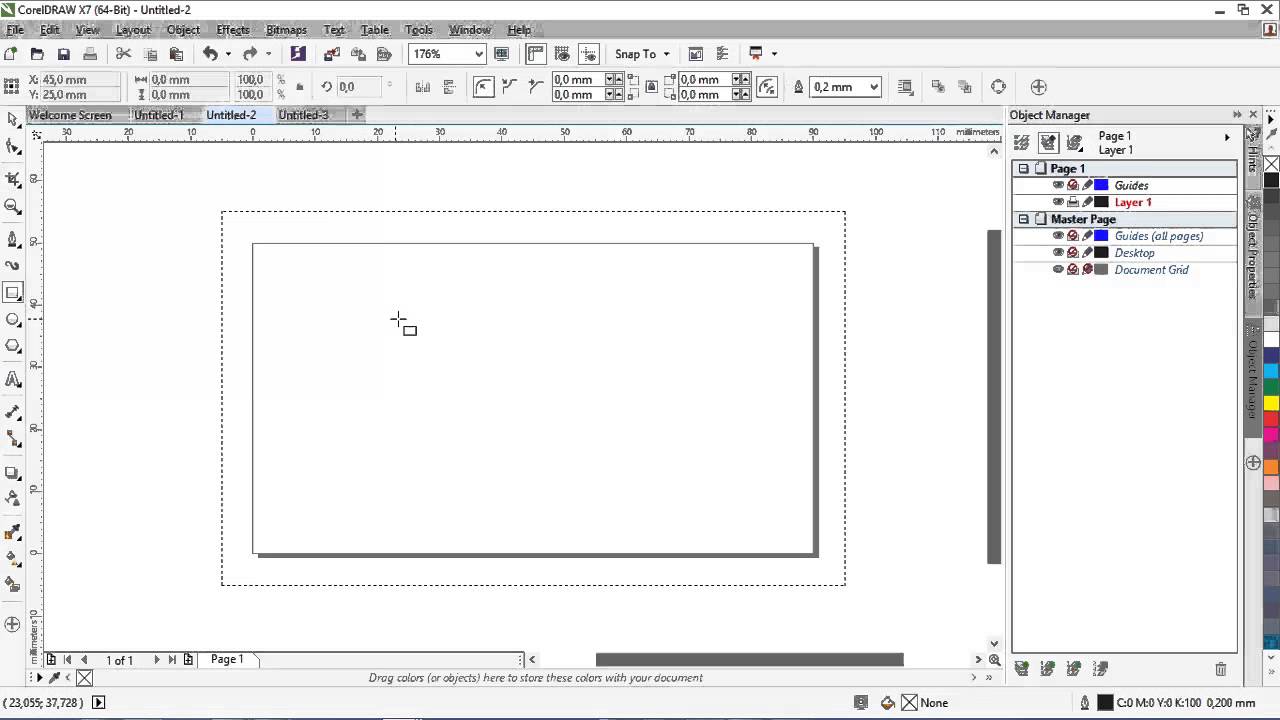Open the File menu
The image size is (1280, 720).
pyautogui.click(x=15, y=30)
